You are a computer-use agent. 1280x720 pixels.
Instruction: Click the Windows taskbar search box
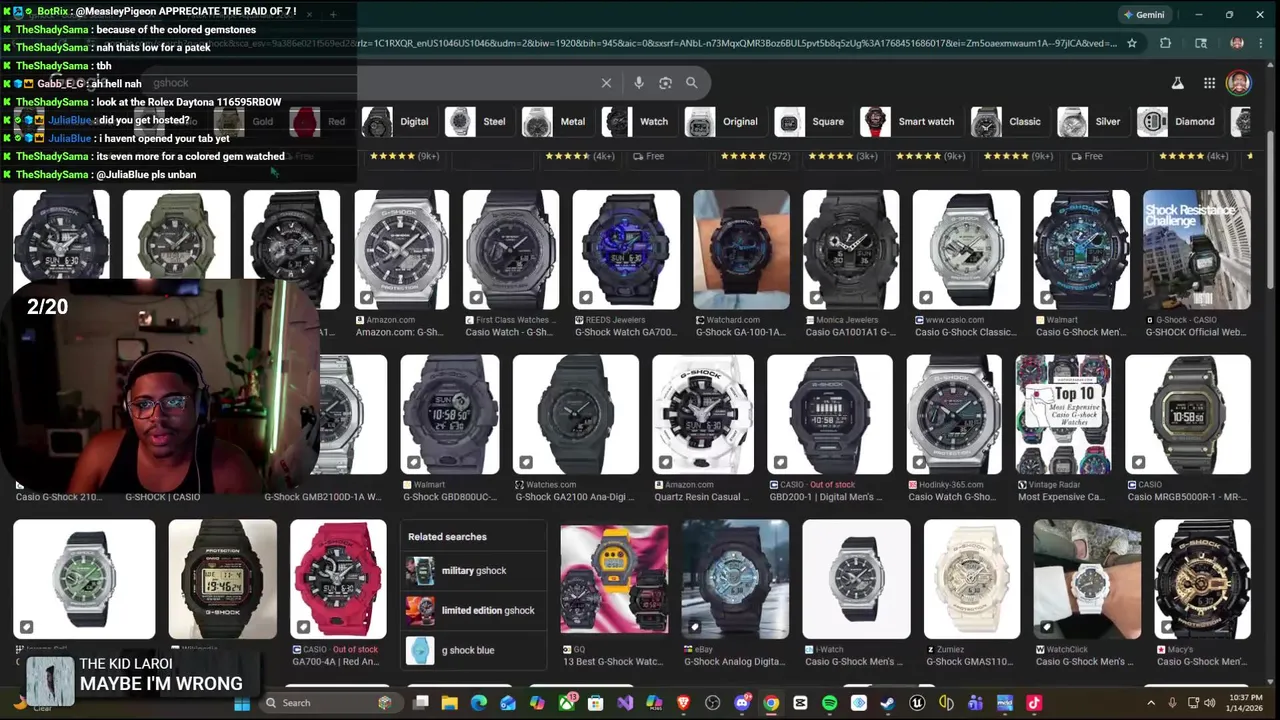point(330,703)
